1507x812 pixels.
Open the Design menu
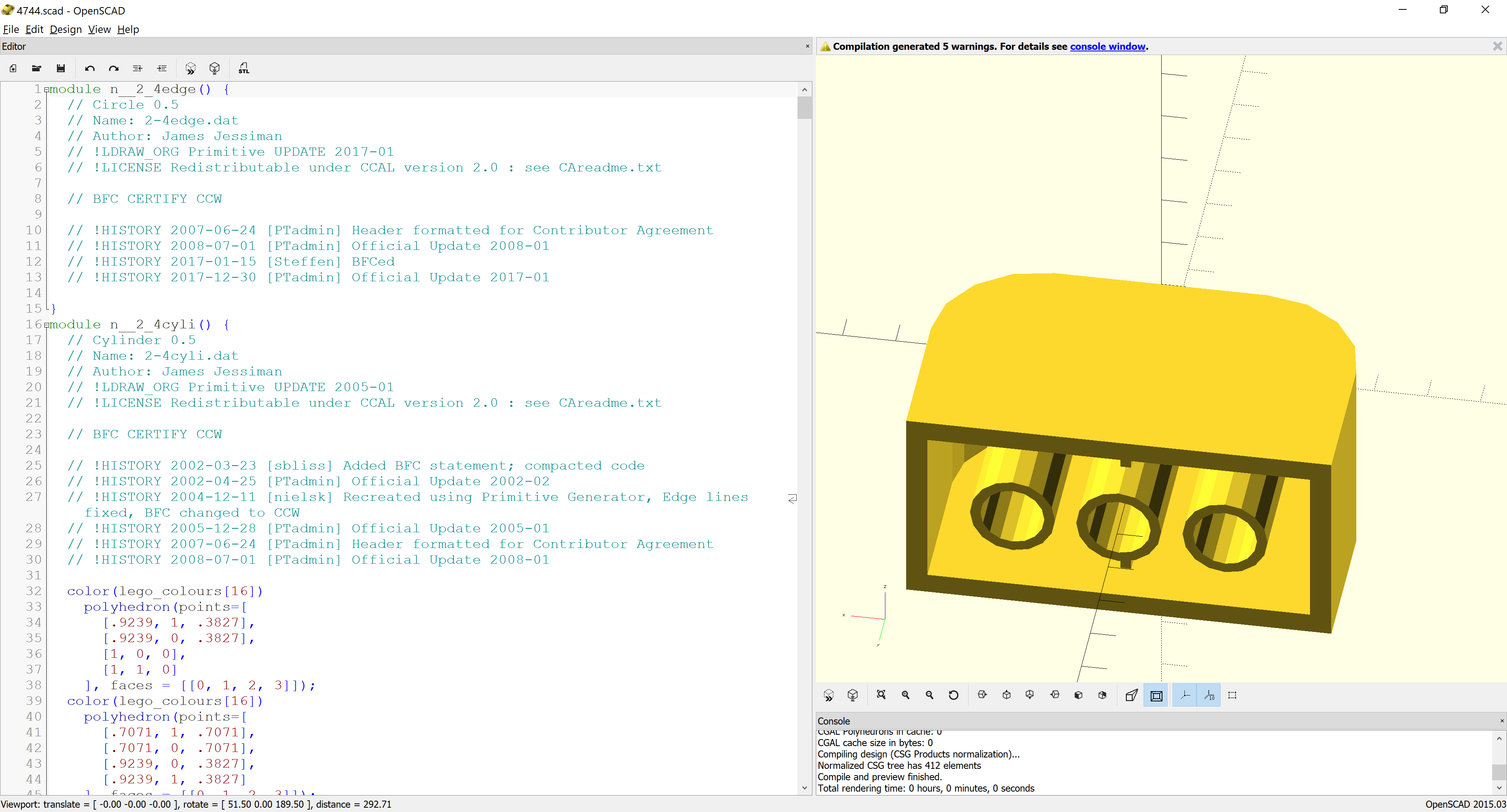coord(66,29)
